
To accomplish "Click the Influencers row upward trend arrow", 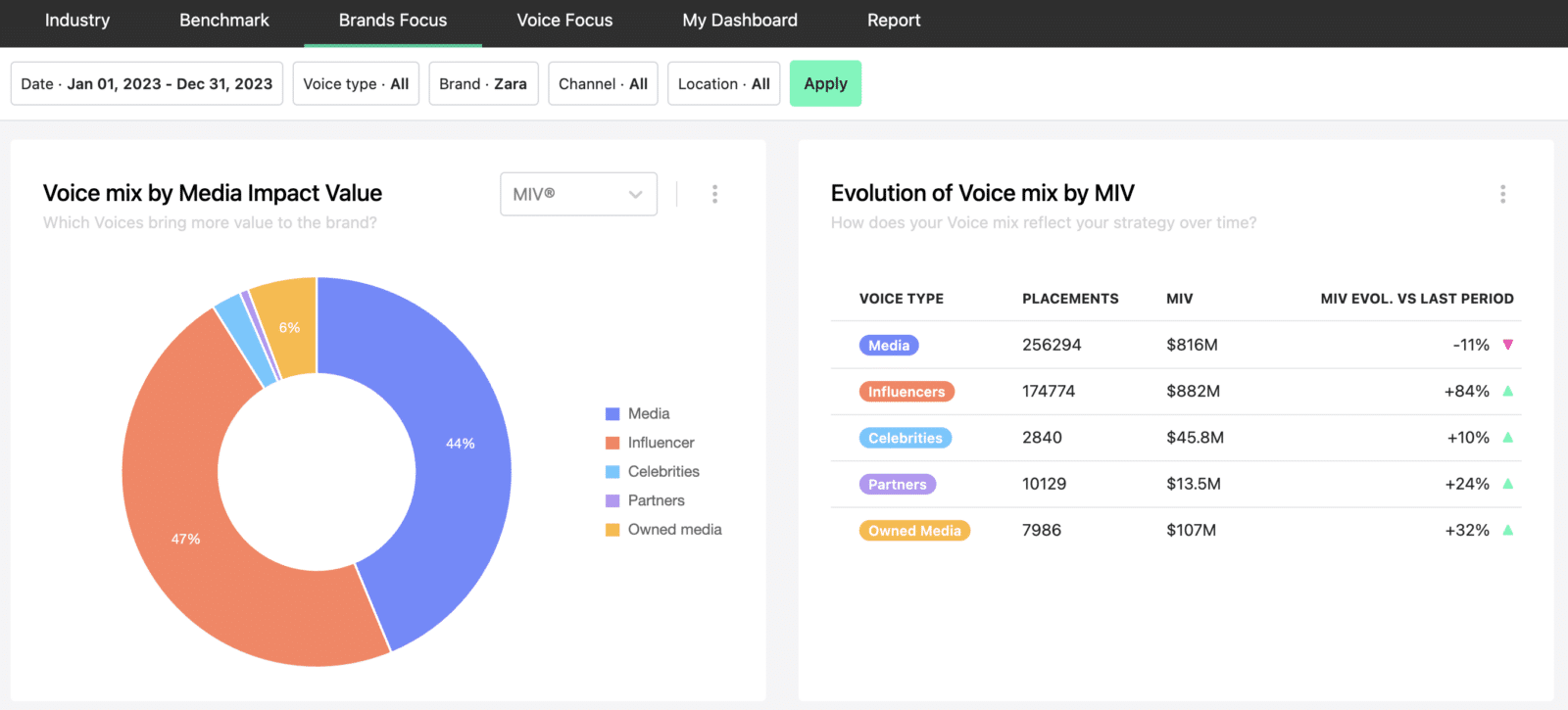I will (x=1507, y=391).
